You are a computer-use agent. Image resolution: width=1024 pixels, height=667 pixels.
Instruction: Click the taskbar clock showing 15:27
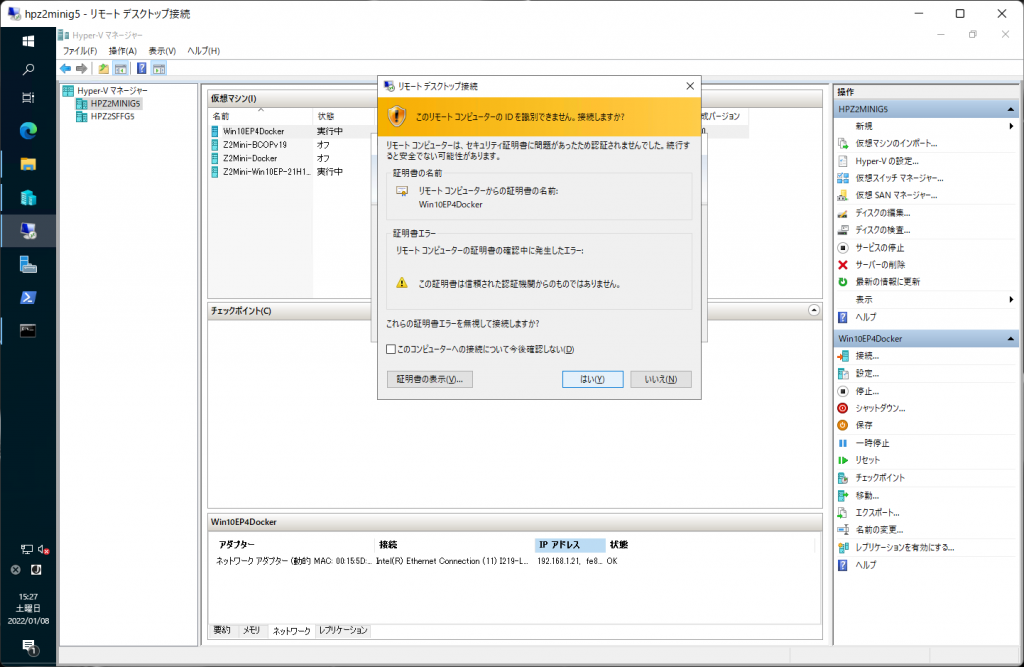tap(28, 609)
